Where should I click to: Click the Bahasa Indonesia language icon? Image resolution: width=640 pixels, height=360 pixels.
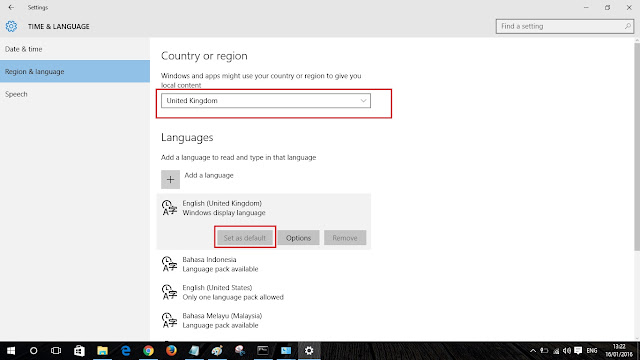point(169,264)
